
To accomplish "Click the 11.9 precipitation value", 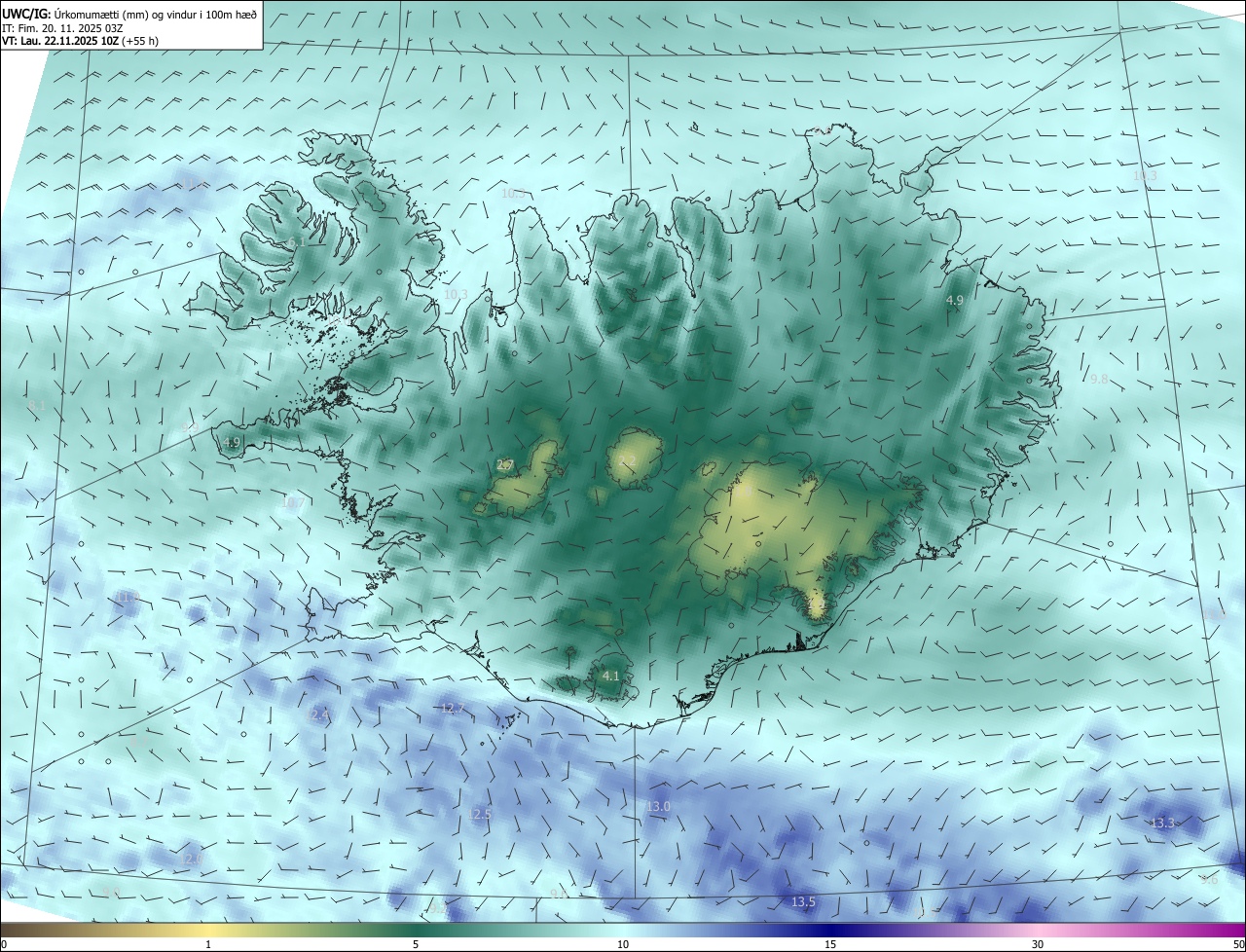I will click(x=128, y=597).
